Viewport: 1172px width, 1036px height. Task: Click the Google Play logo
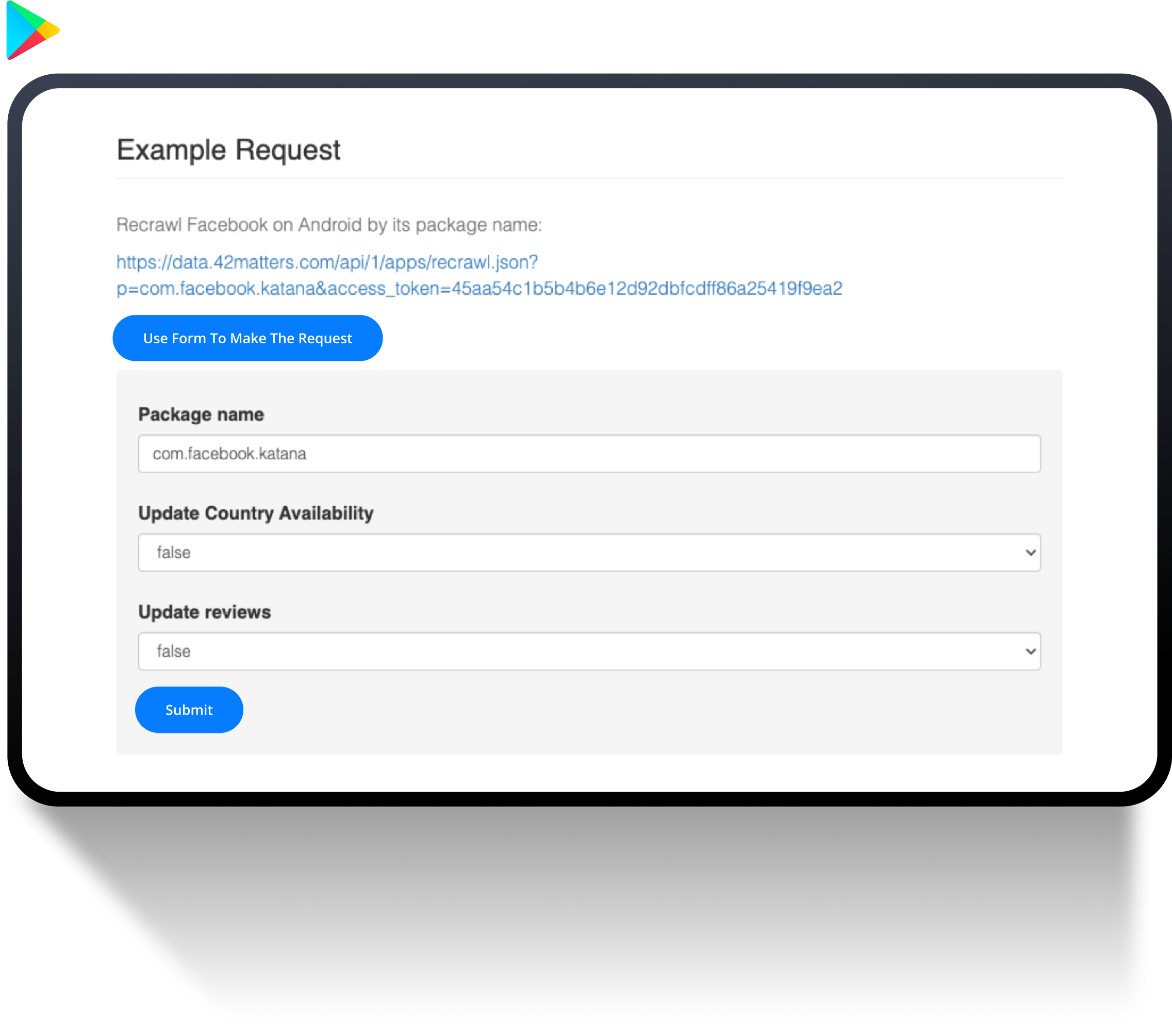tap(32, 31)
